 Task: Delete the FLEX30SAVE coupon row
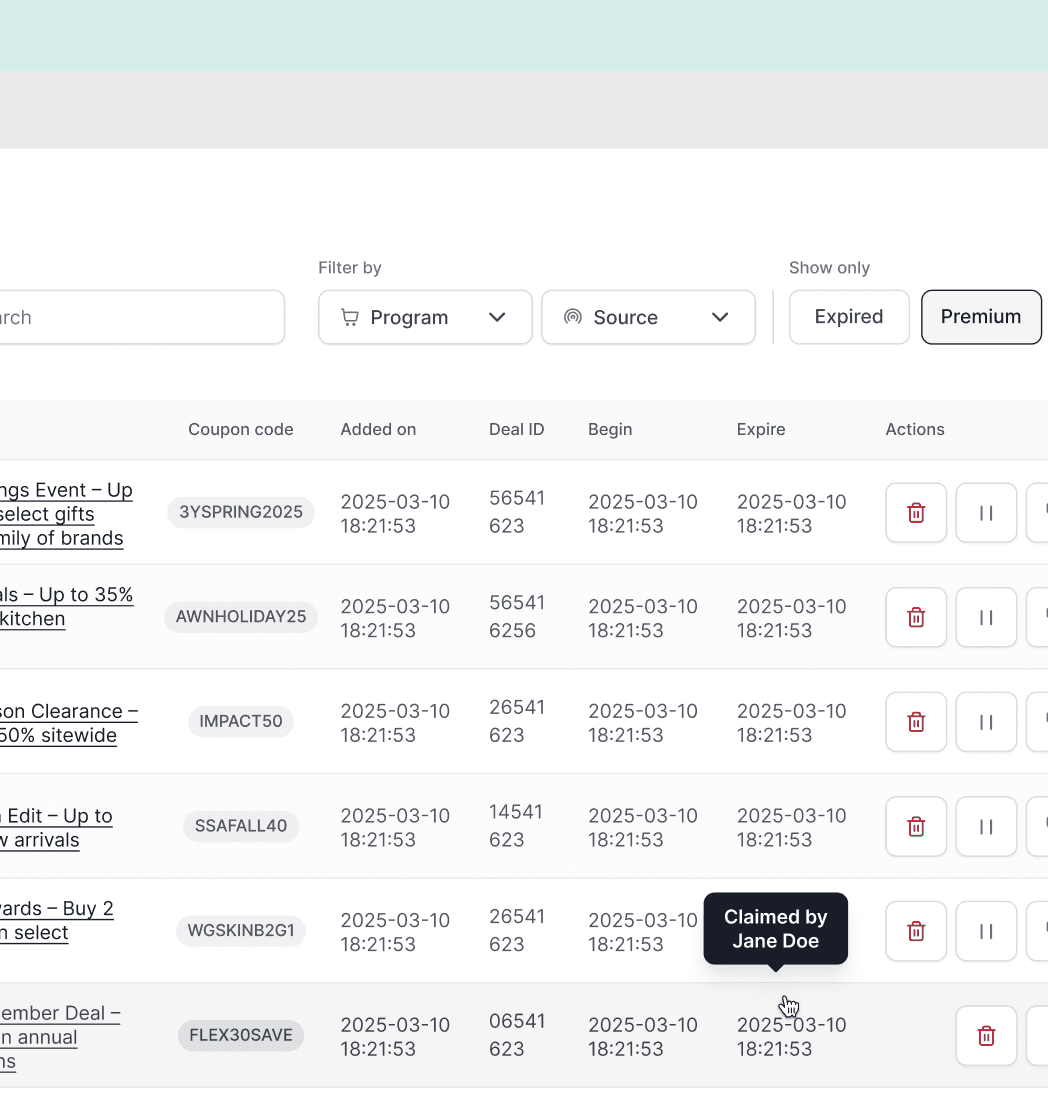[x=986, y=1036]
